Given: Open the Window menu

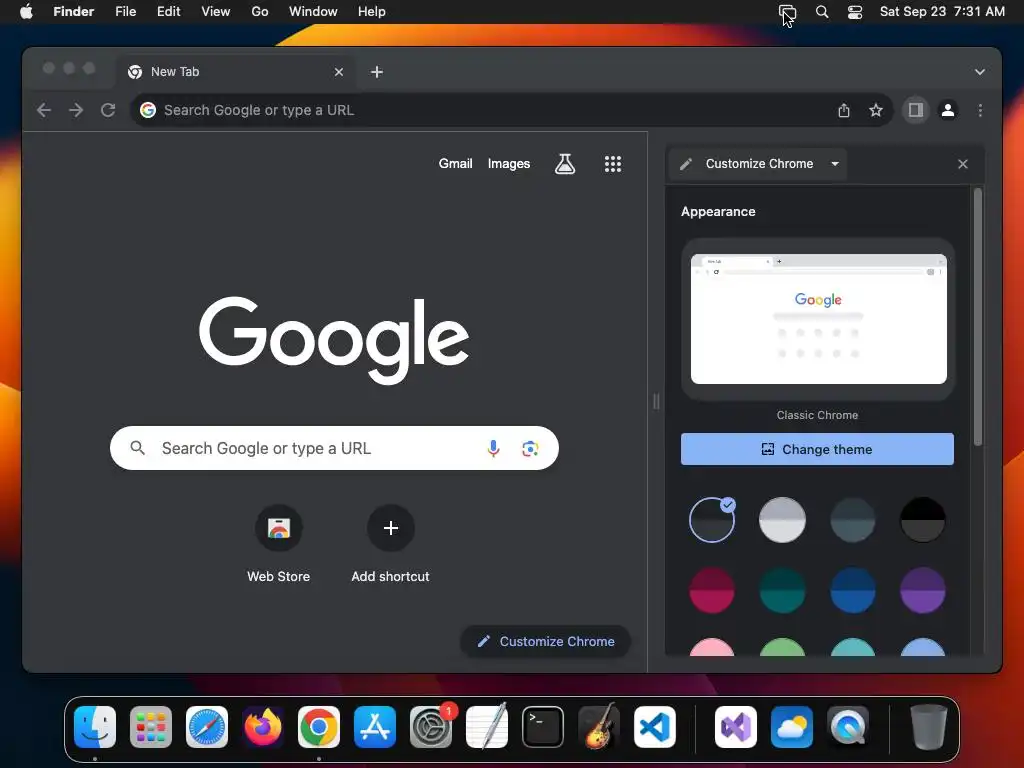Looking at the screenshot, I should [x=313, y=12].
